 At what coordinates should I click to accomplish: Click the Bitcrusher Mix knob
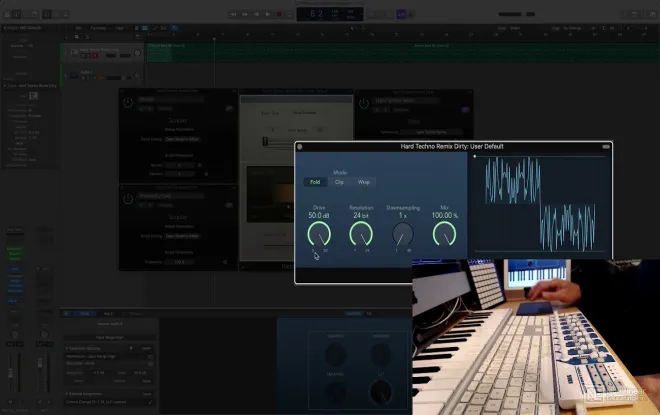pyautogui.click(x=444, y=234)
